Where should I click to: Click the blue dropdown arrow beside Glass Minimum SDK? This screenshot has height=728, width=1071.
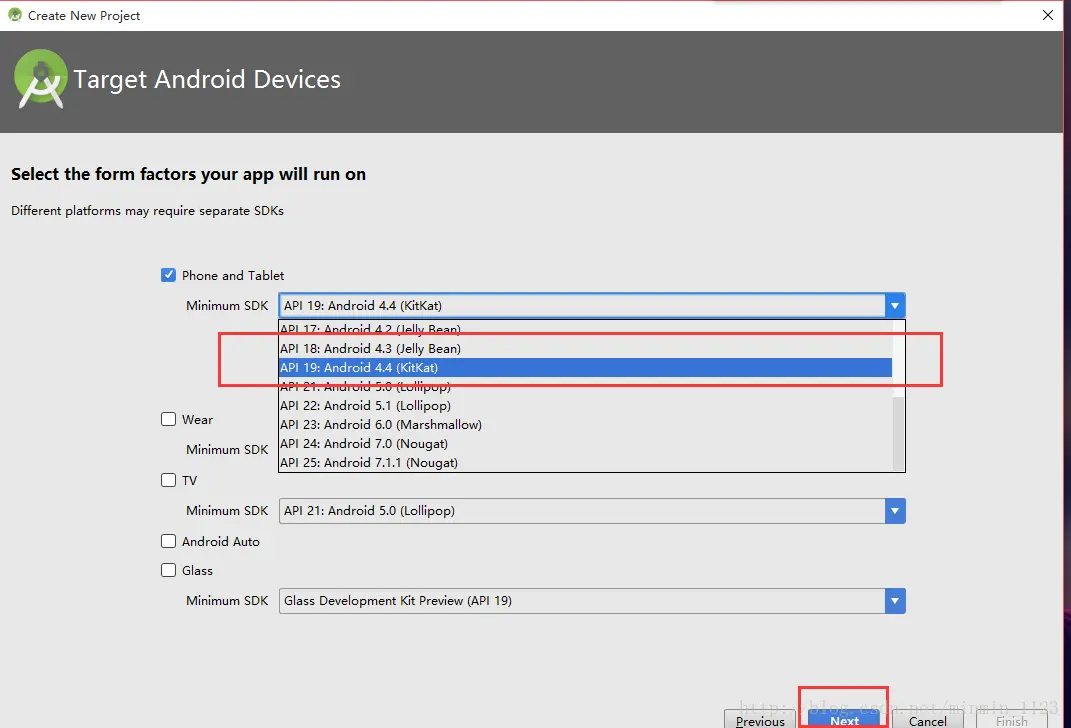tap(894, 600)
